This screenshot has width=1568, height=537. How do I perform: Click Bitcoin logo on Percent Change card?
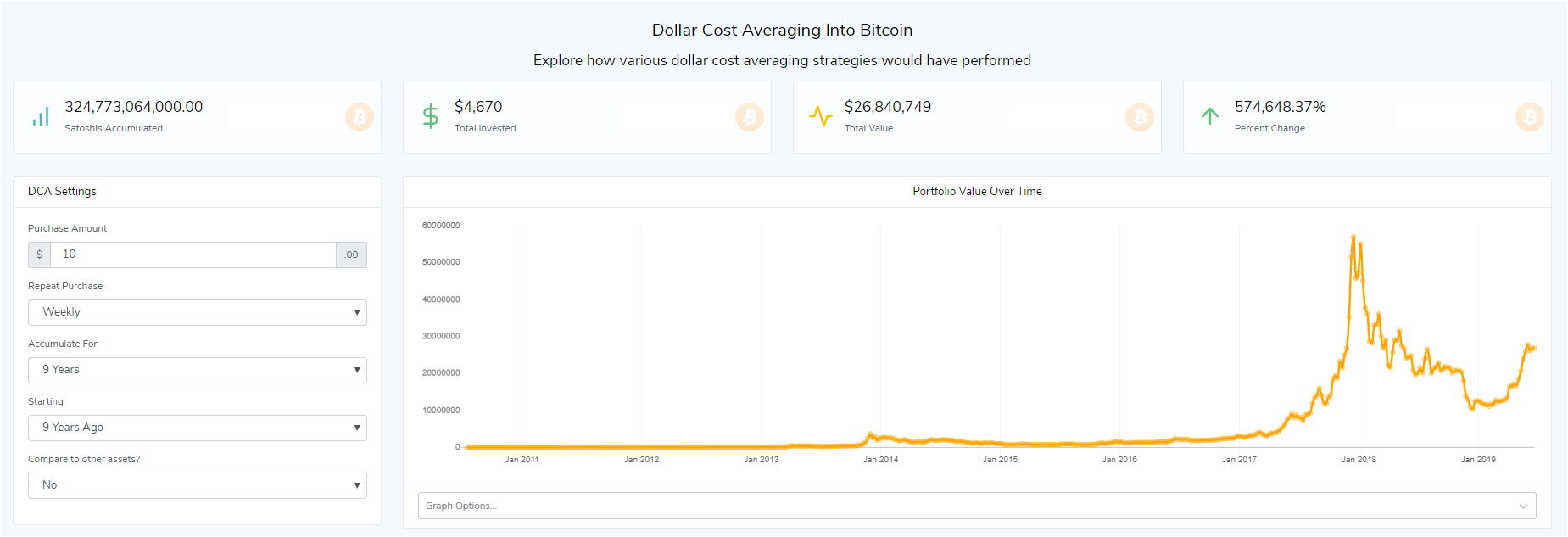coord(1530,117)
